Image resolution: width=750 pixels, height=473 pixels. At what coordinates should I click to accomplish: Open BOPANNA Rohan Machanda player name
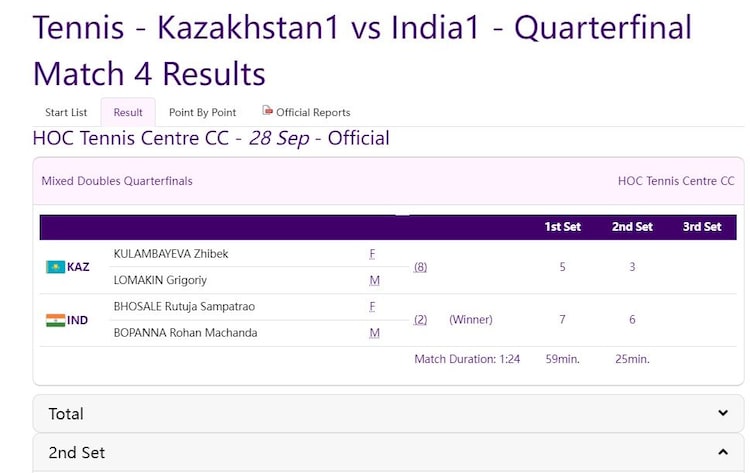tap(185, 333)
